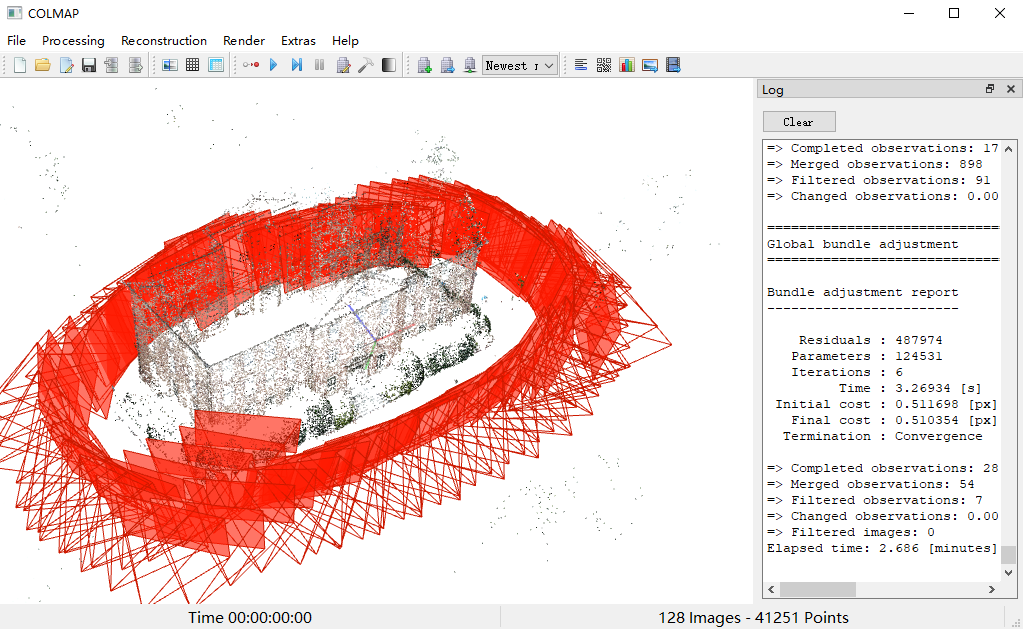
Task: Start reconstruction with the play icon
Action: point(273,65)
